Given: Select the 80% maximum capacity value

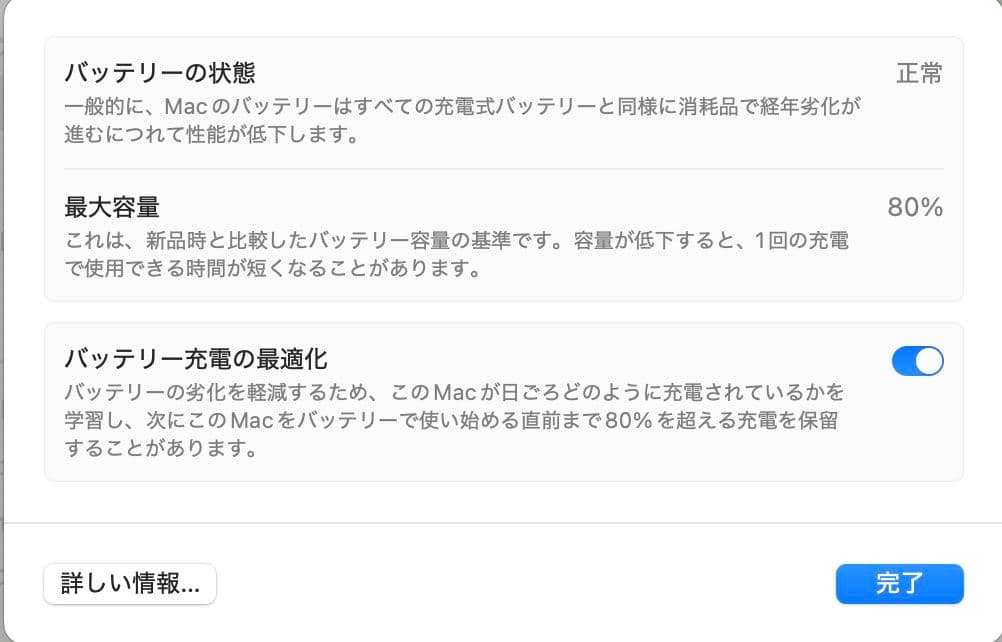Looking at the screenshot, I should point(913,206).
